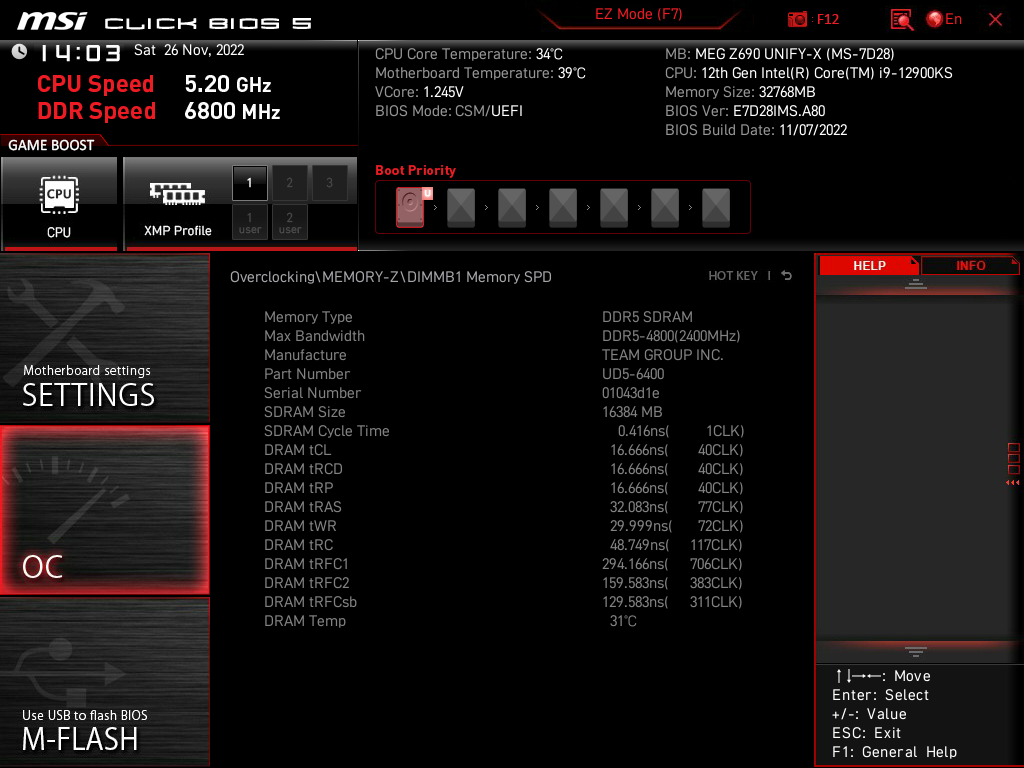Switch to the INFO tab
Viewport: 1024px width, 768px height.
(970, 265)
